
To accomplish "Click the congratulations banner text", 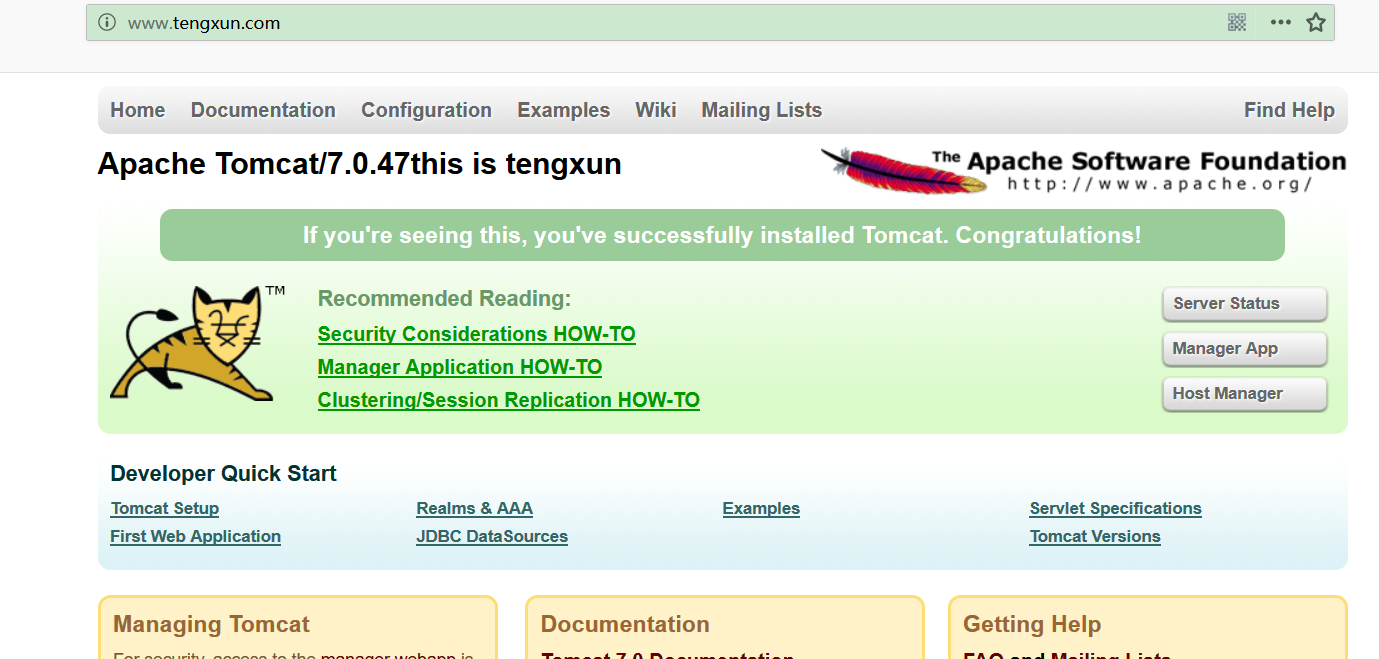I will [722, 236].
